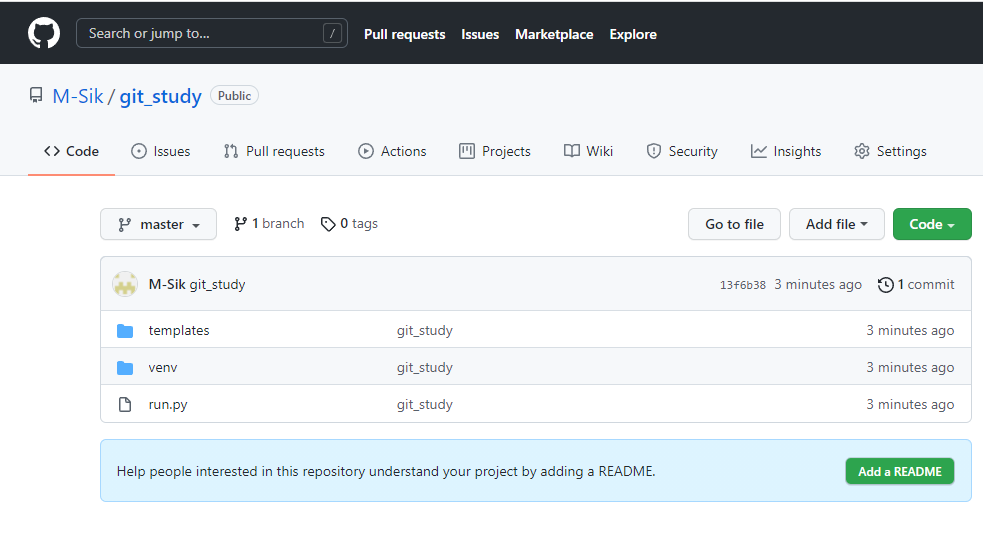Open git_study repository title link
983x545 pixels.
[x=160, y=96]
